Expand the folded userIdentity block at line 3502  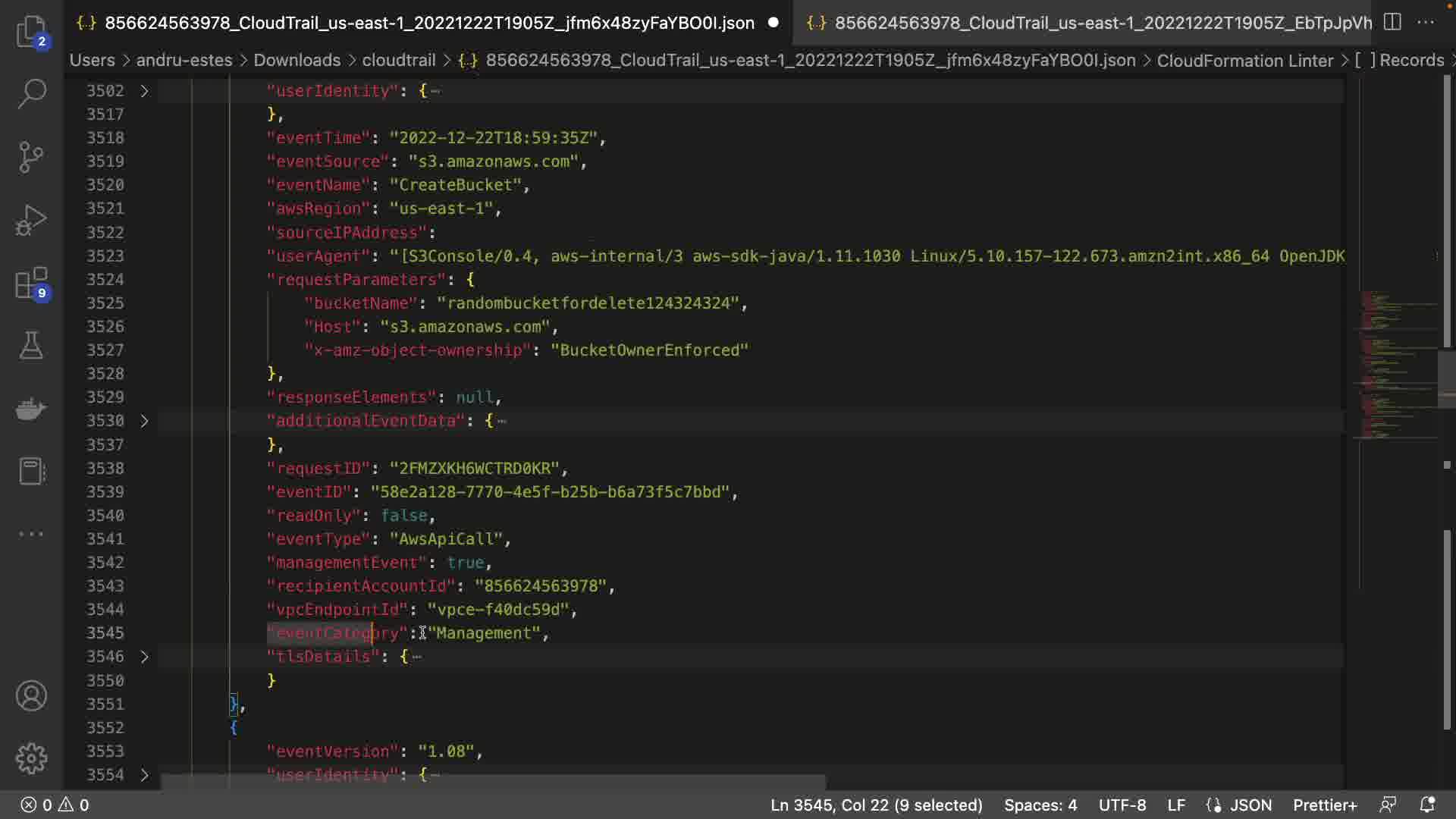pyautogui.click(x=144, y=91)
